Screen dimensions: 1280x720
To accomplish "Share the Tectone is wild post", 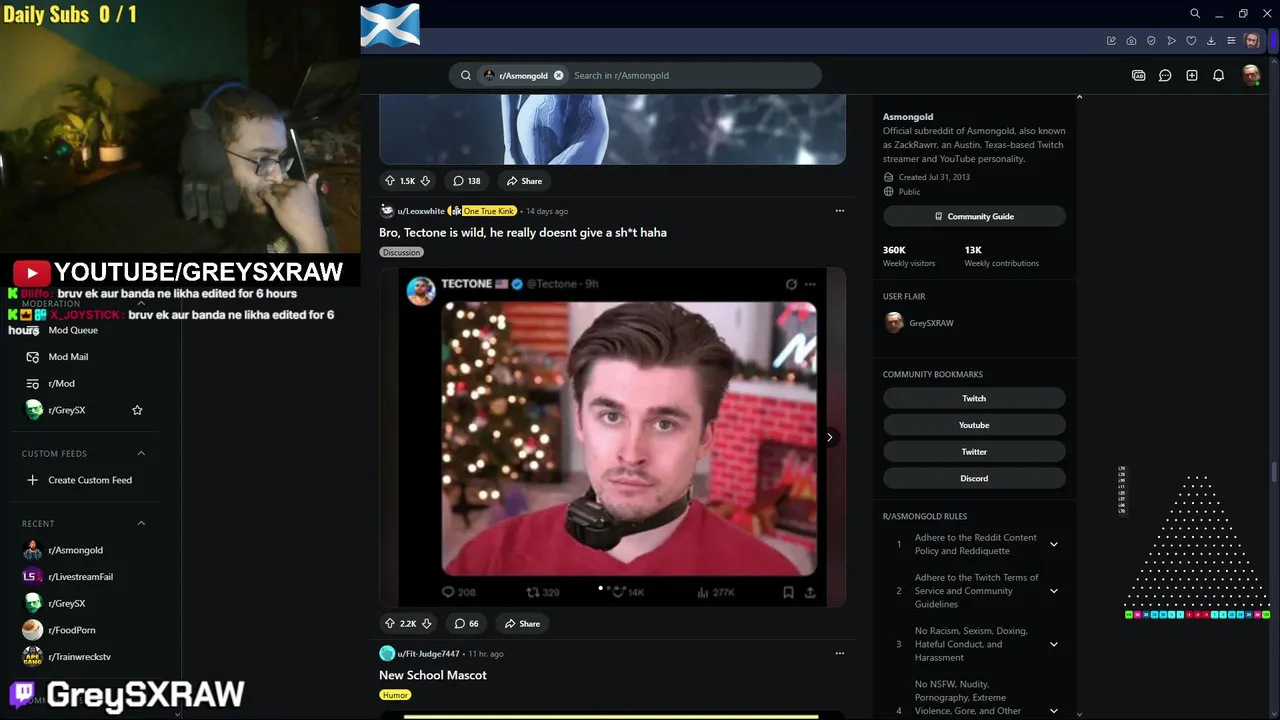I will 522,623.
